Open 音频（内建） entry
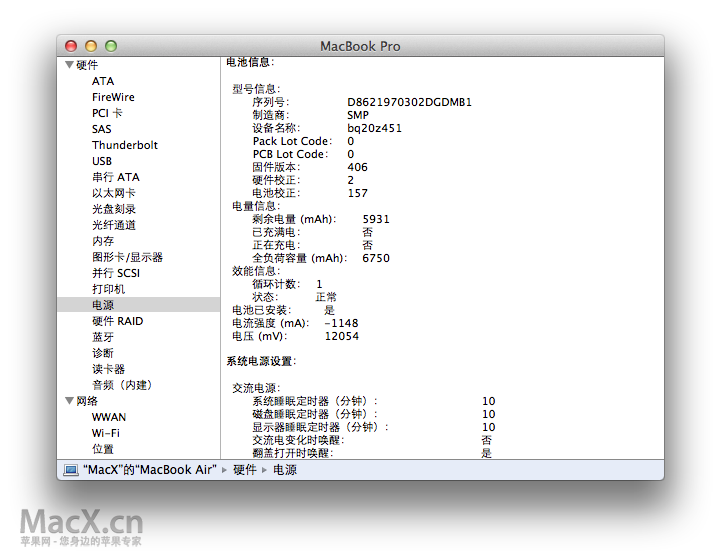The image size is (721, 559). tap(122, 385)
